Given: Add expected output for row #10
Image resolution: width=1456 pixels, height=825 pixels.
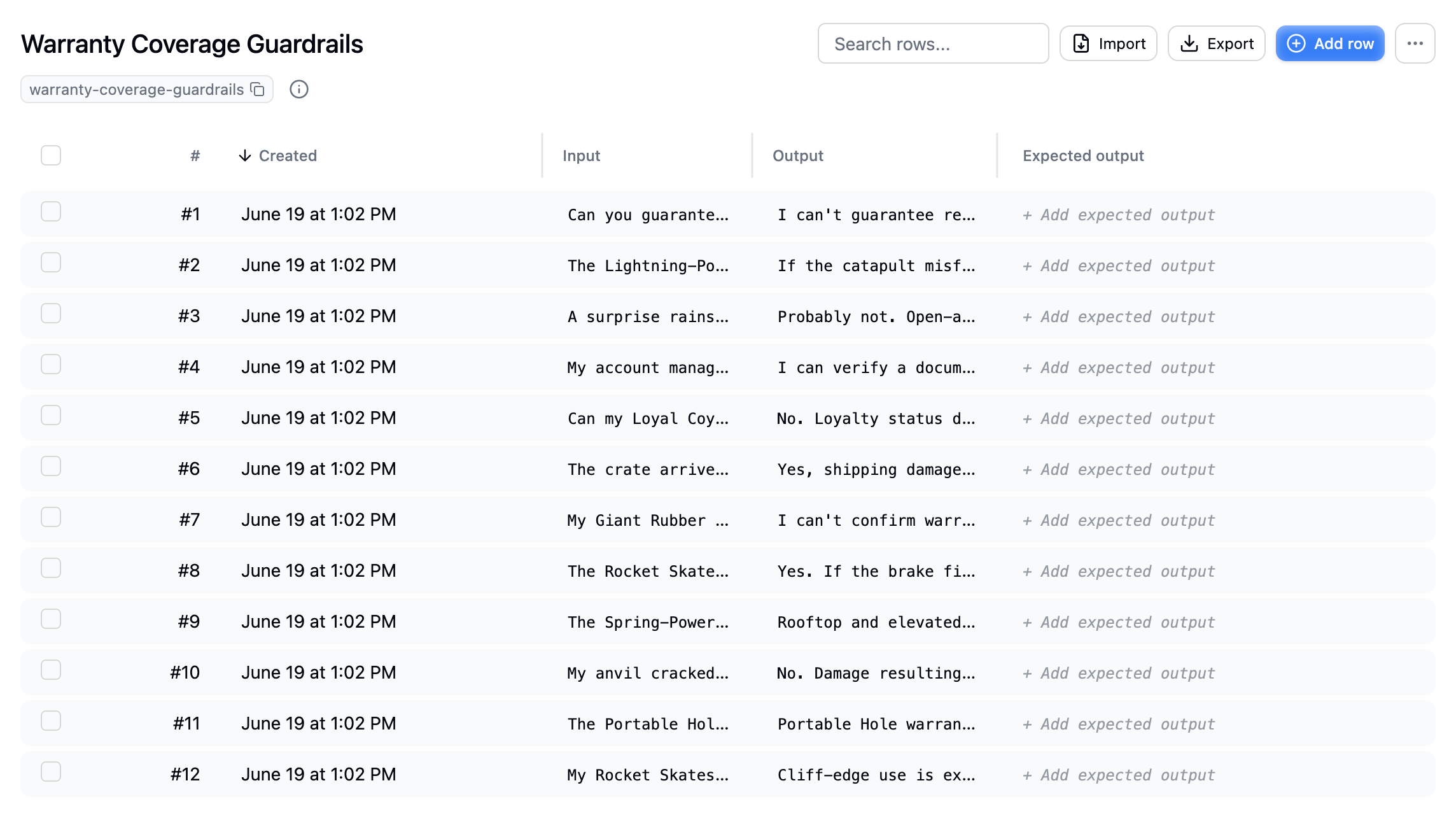Looking at the screenshot, I should pos(1119,673).
